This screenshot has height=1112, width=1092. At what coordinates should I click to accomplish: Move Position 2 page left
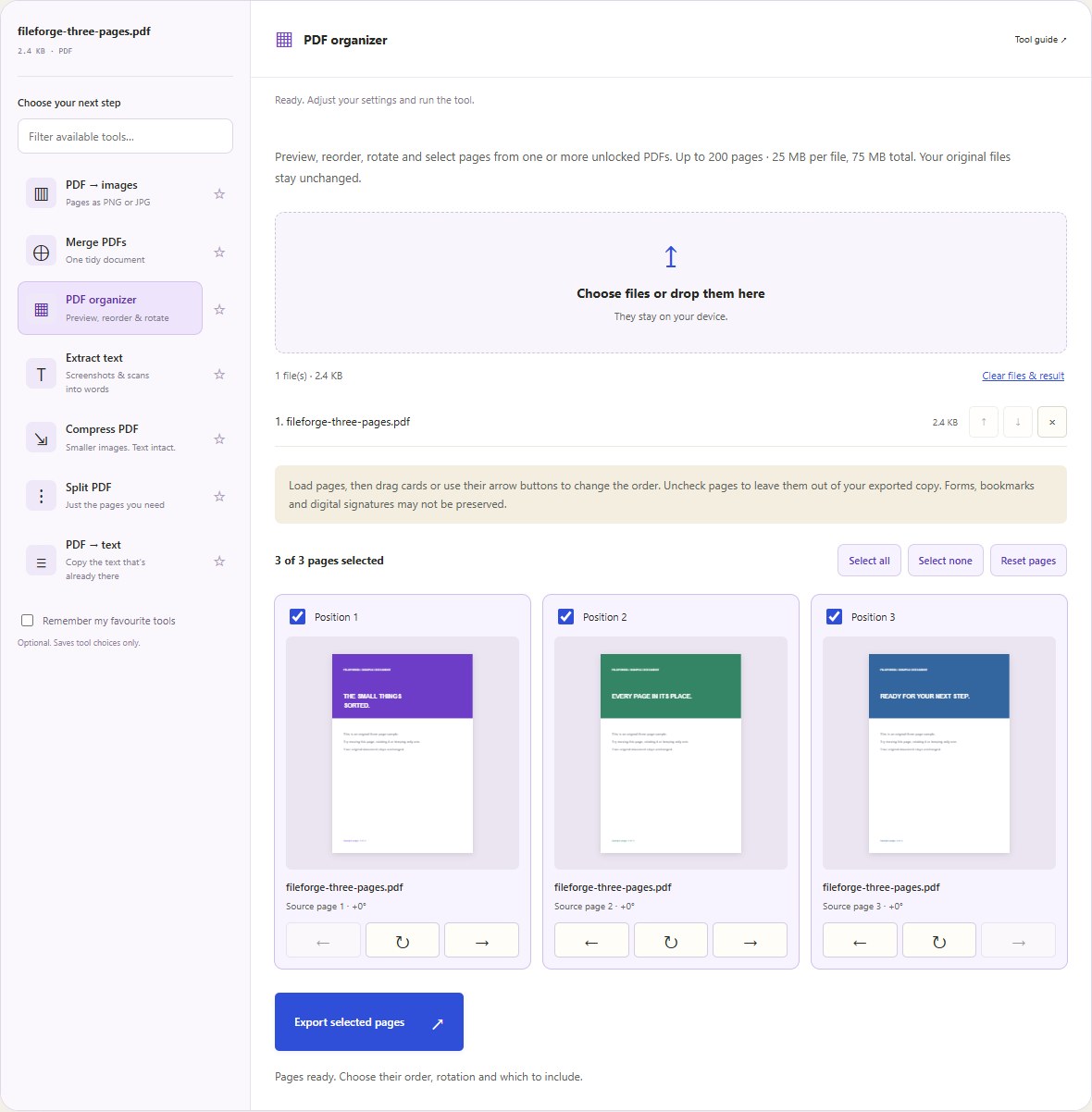(591, 941)
